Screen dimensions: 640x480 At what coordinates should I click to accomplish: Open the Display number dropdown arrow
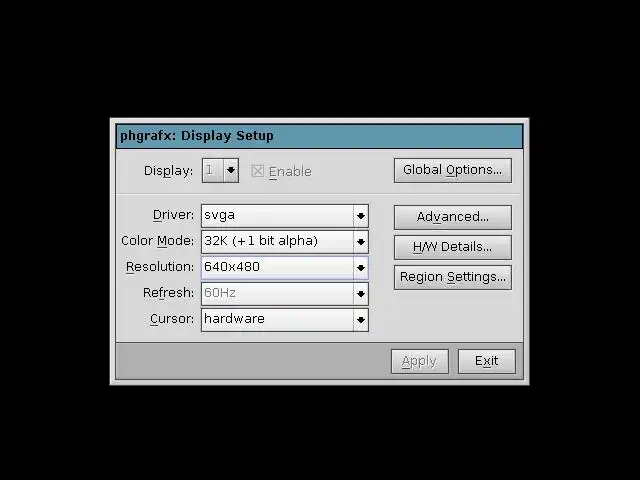(231, 170)
